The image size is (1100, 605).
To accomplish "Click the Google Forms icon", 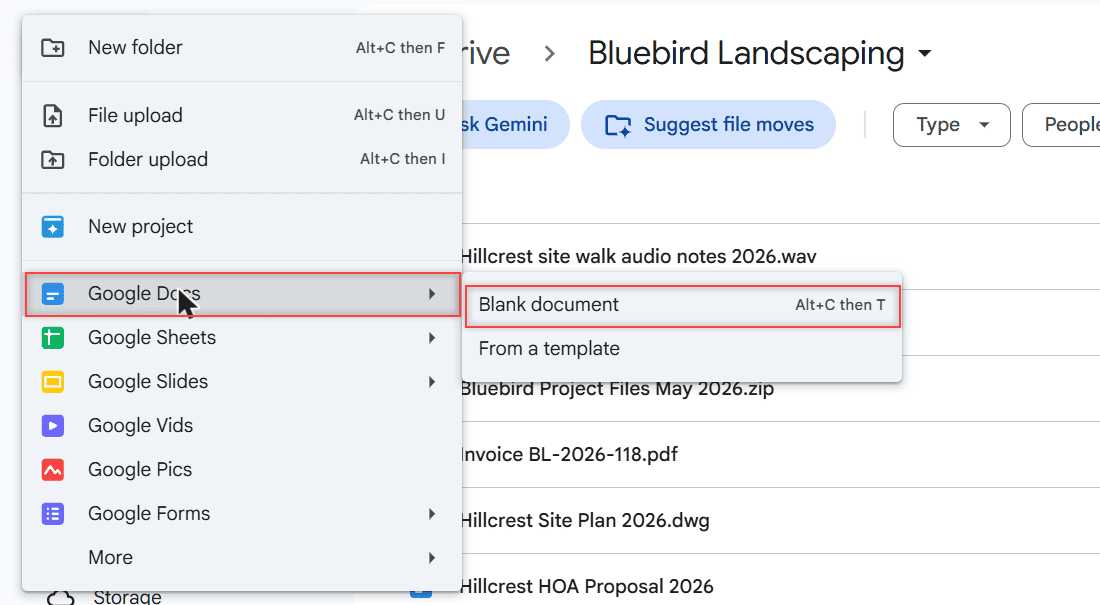I will coord(53,514).
